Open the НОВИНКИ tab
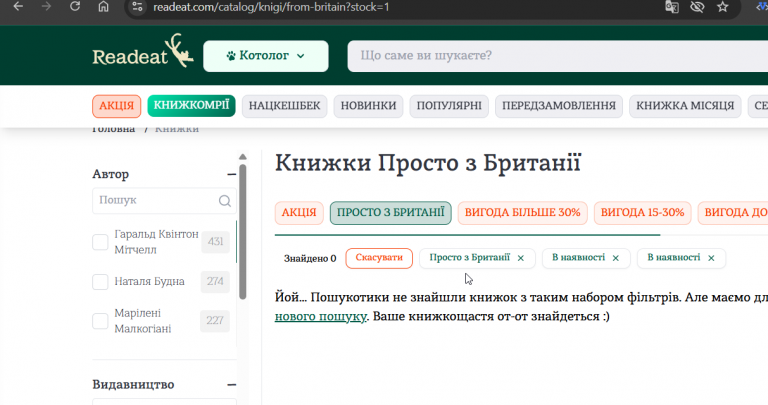 click(x=368, y=106)
